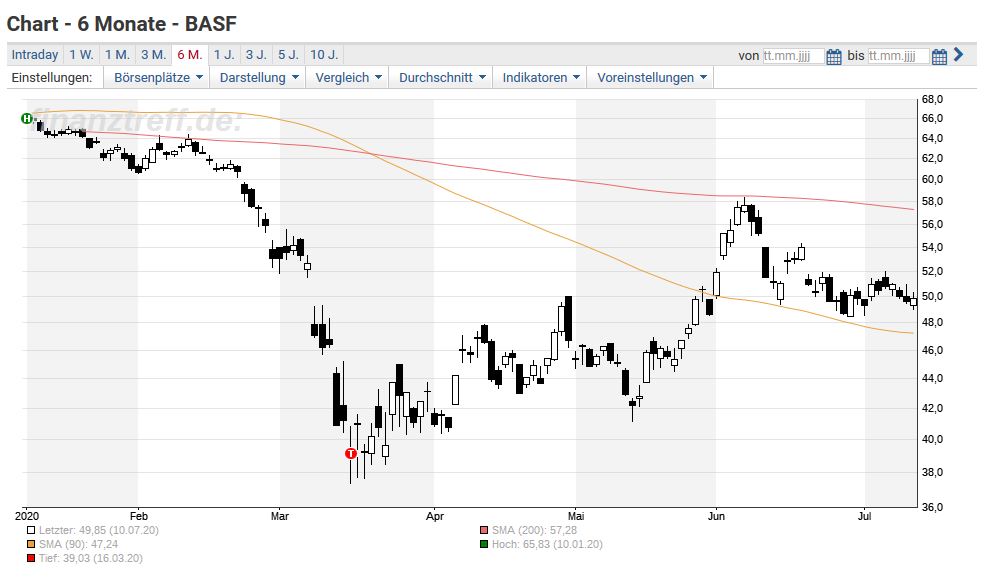Open the 'bis' date calendar picker icon
989x577 pixels.
939,57
